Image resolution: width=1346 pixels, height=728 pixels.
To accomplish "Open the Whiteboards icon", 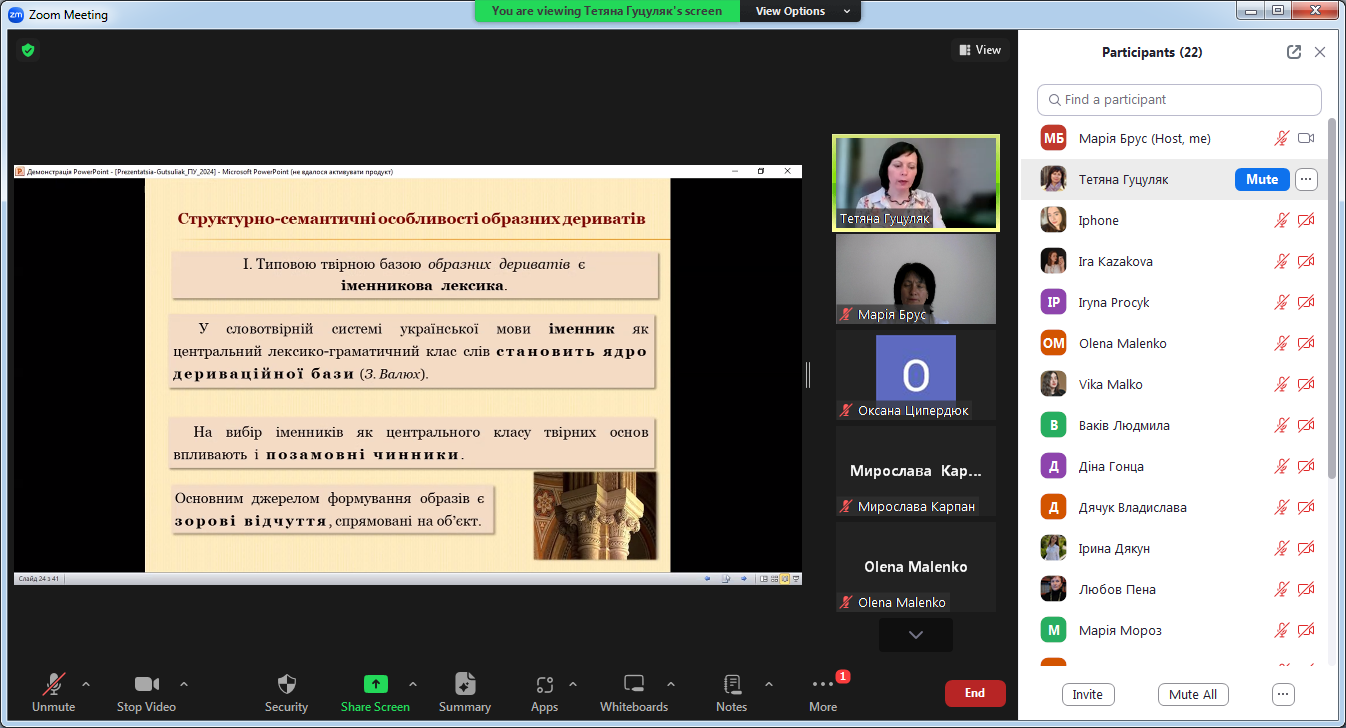I will (x=633, y=685).
